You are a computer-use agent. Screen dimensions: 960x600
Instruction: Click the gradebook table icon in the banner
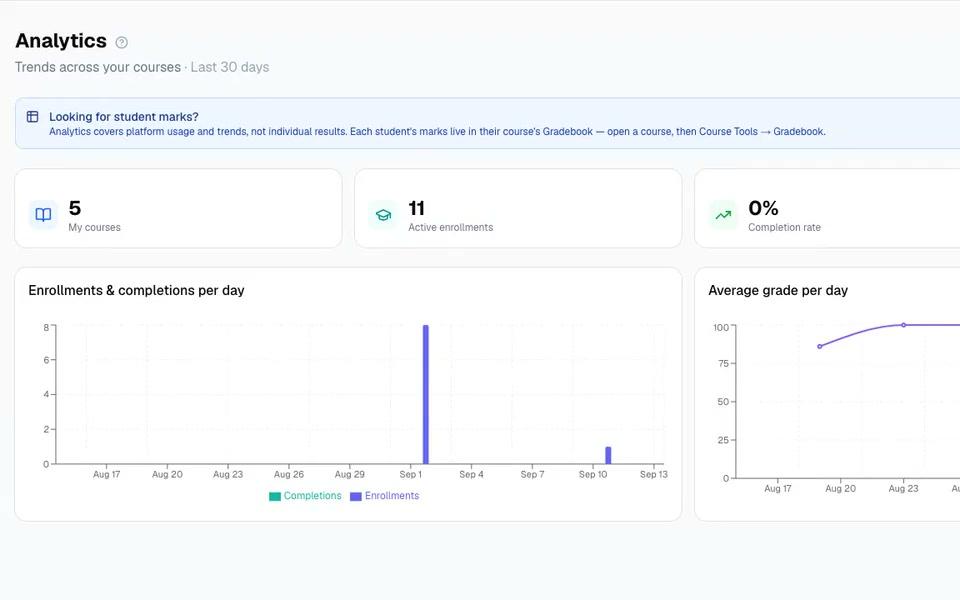pyautogui.click(x=32, y=116)
